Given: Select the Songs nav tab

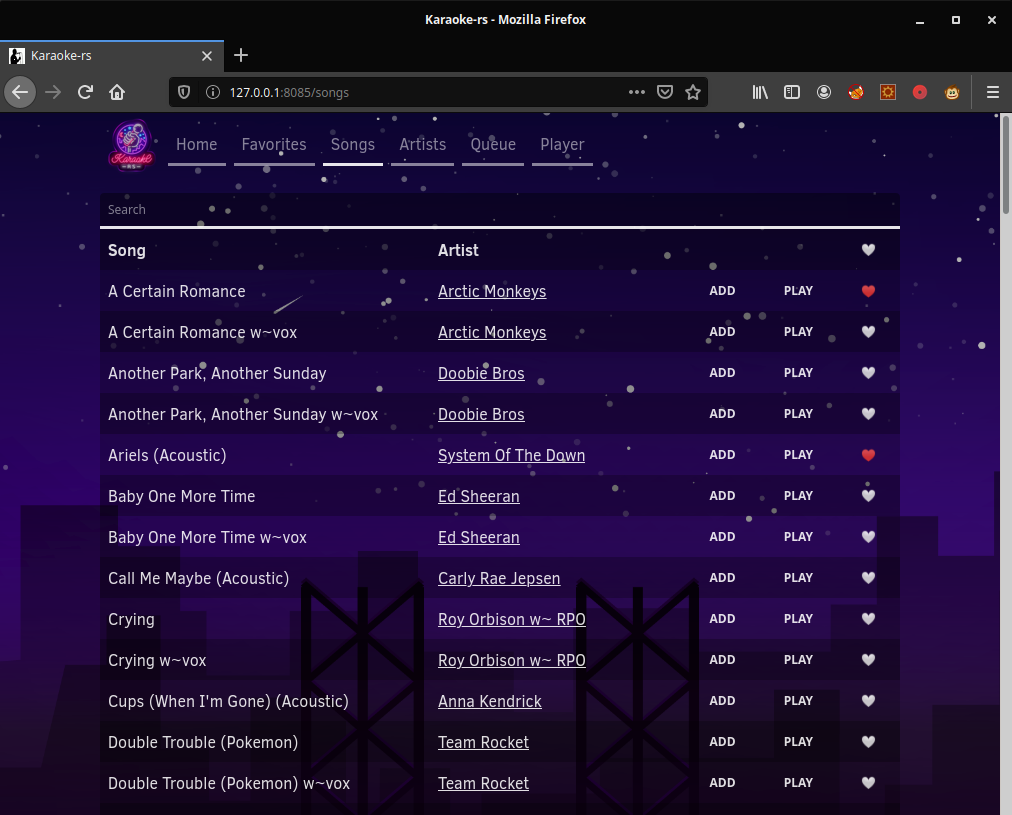Looking at the screenshot, I should point(353,145).
